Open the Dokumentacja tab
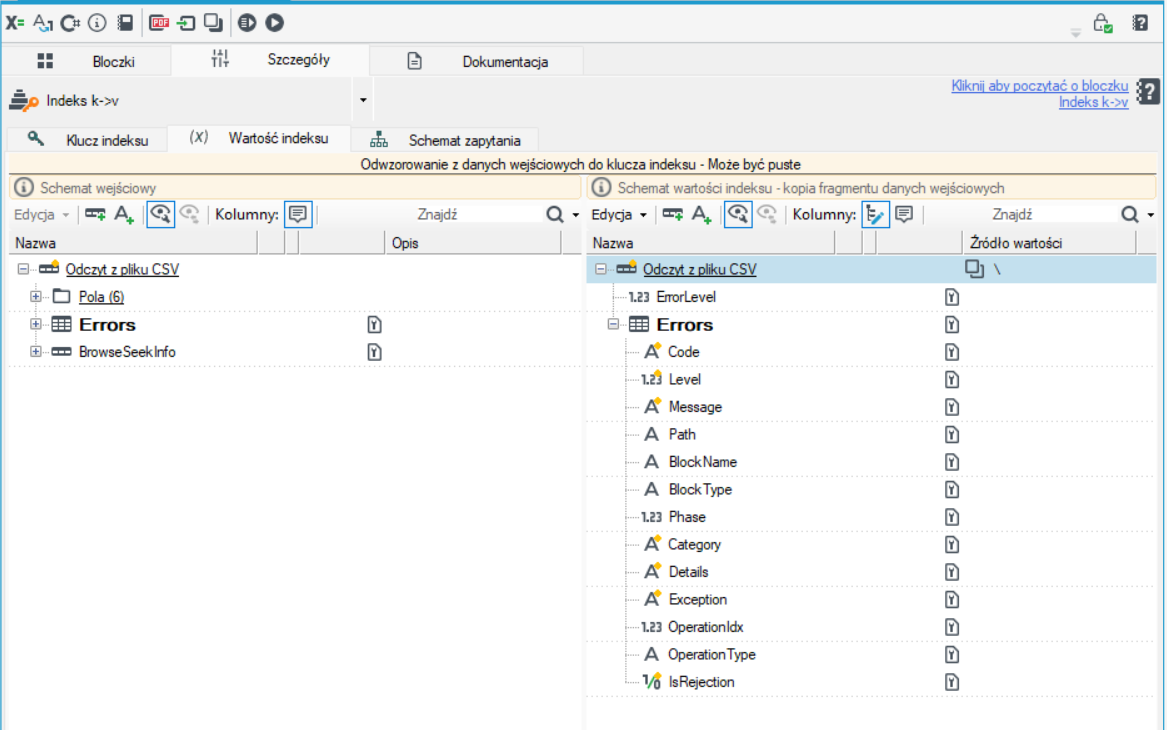The height and width of the screenshot is (730, 1167). point(477,61)
